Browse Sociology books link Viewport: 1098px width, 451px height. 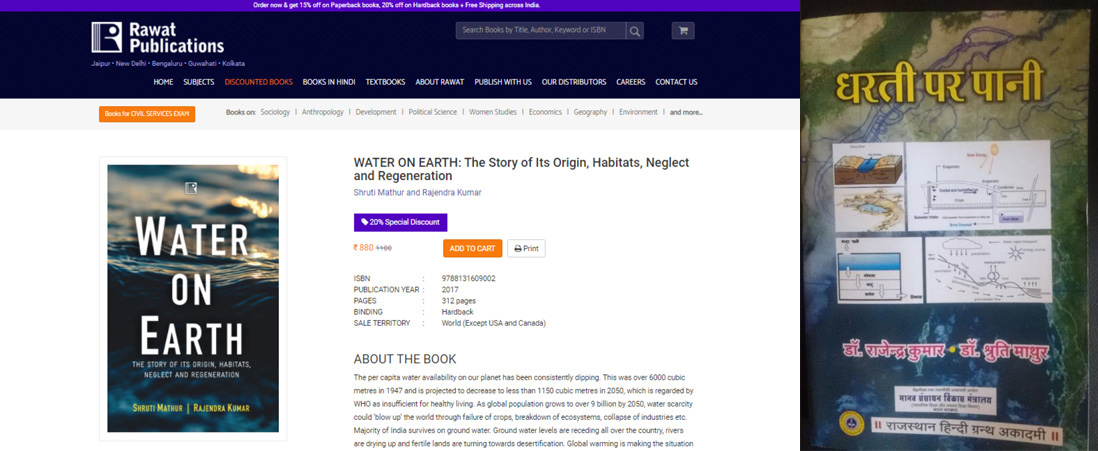point(275,112)
